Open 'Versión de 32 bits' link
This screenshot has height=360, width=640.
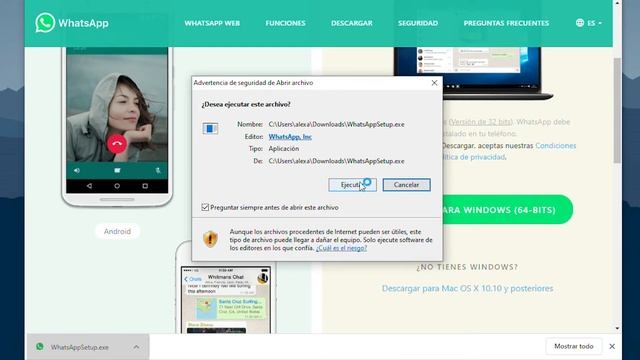480,122
